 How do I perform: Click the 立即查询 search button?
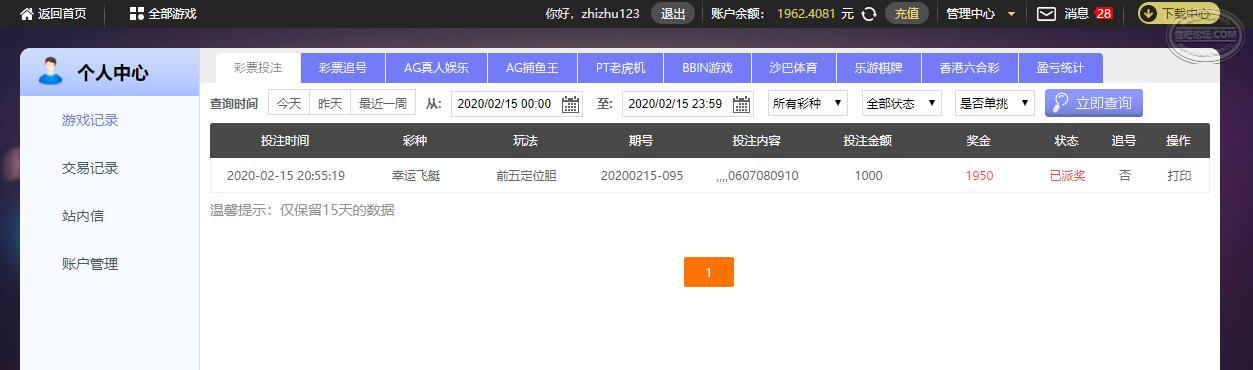pos(1093,103)
